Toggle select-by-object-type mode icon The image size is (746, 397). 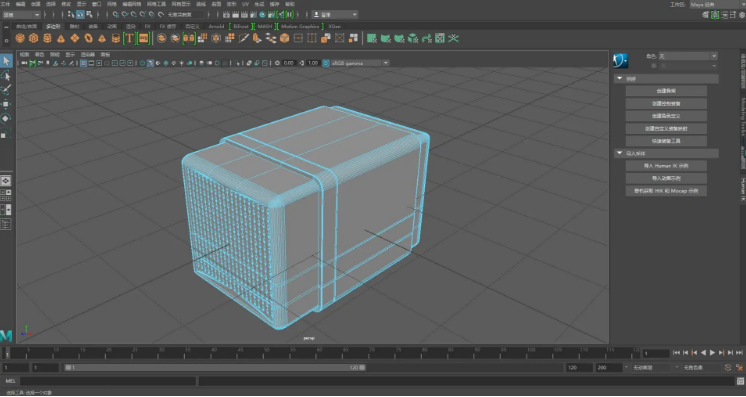80,15
